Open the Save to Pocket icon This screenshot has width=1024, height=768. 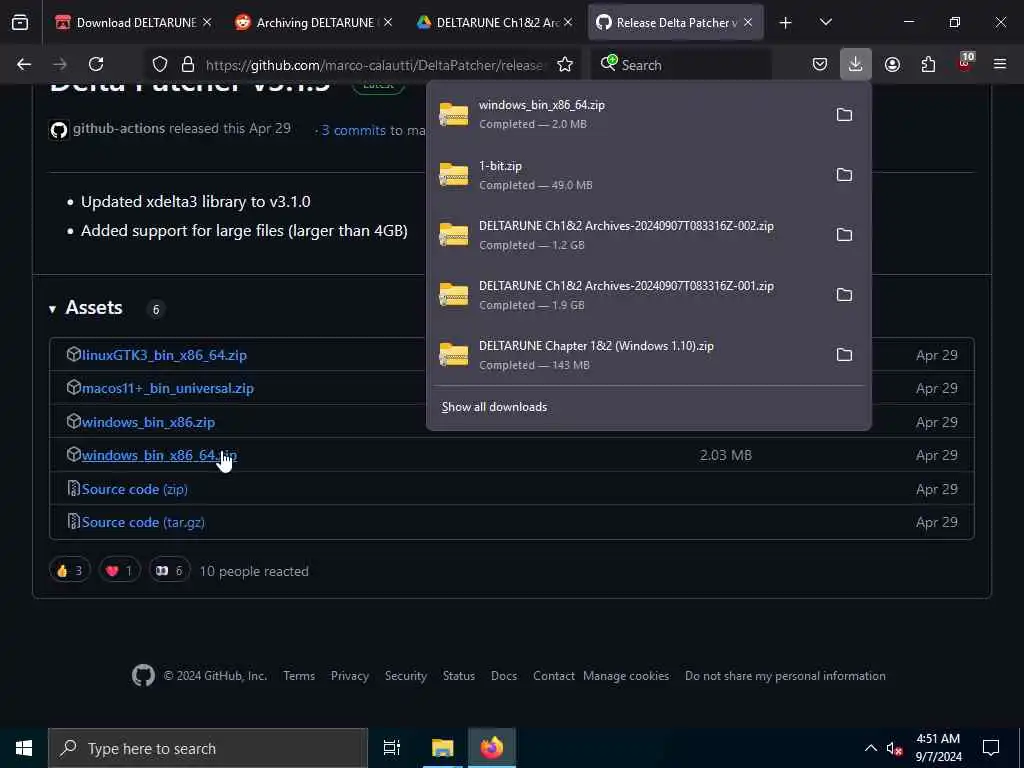point(820,65)
